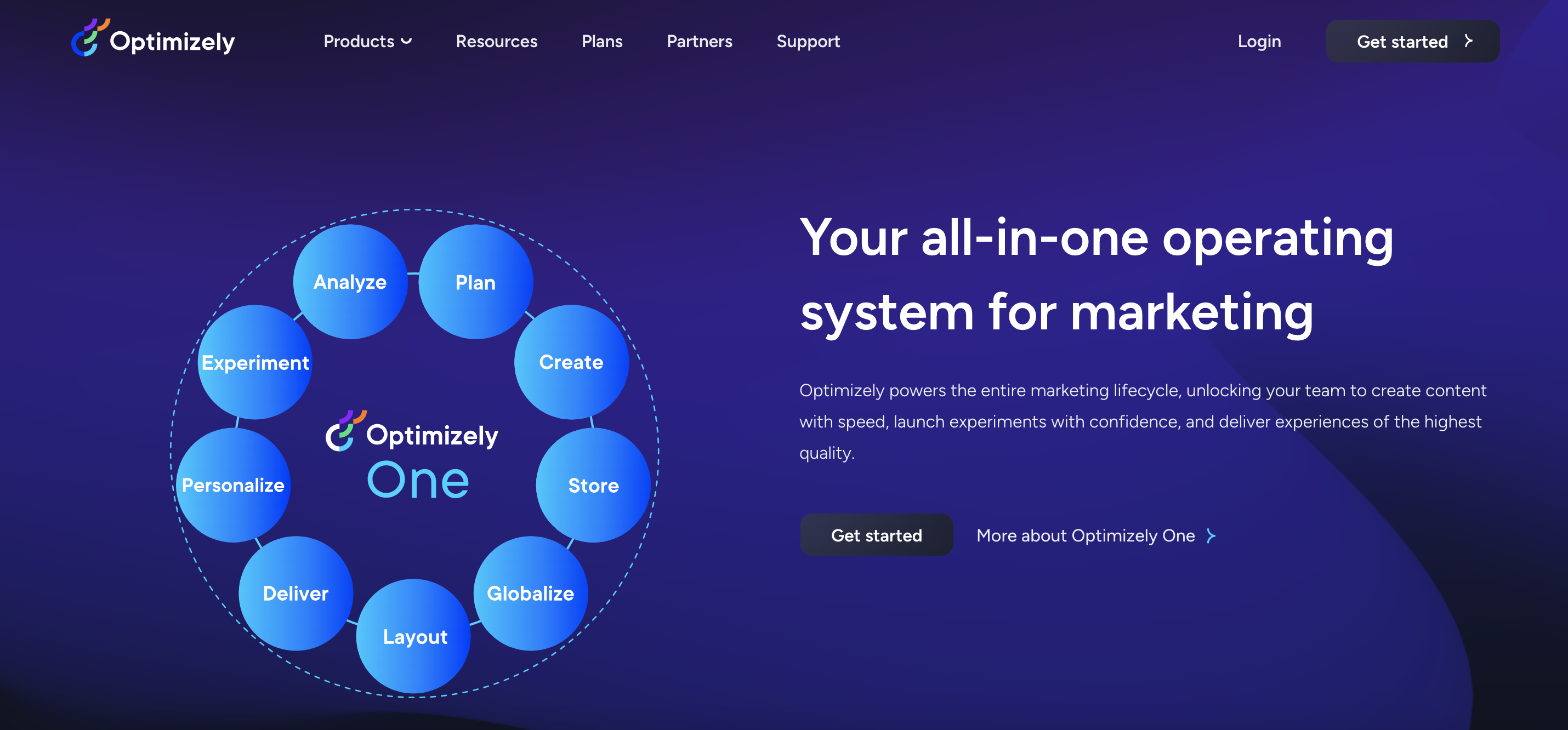Click the Personalize module icon

point(234,483)
